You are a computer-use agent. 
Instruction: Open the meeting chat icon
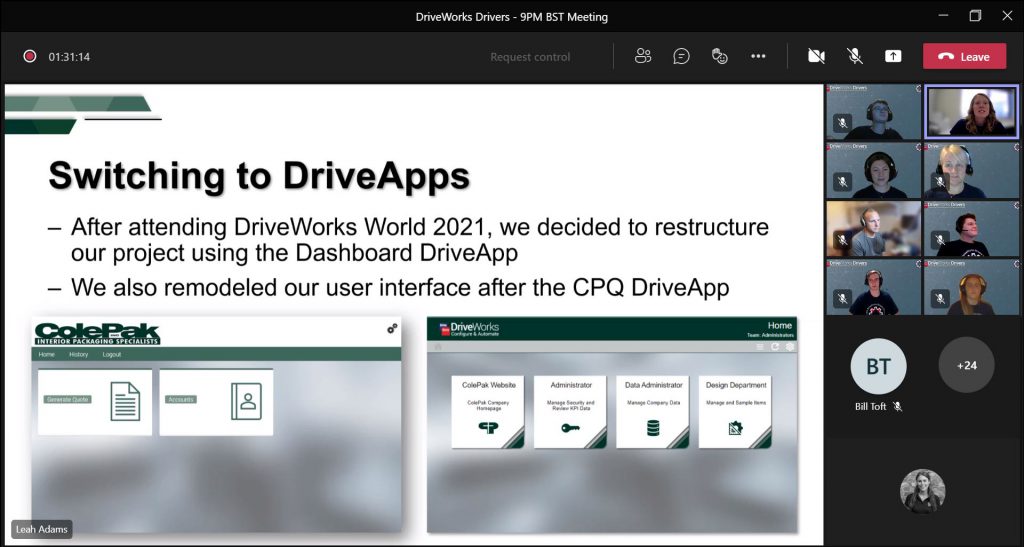click(x=681, y=57)
